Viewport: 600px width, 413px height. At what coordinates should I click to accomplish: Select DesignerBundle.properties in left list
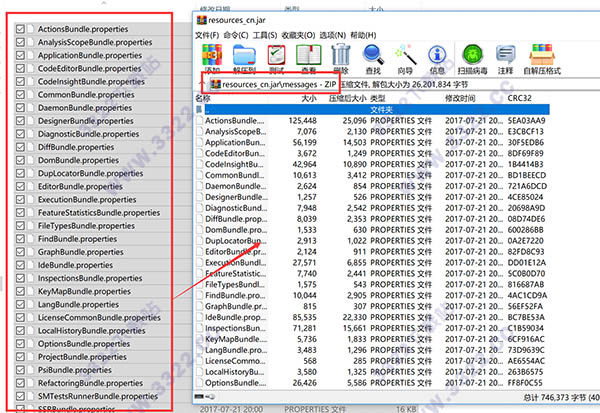pos(85,121)
